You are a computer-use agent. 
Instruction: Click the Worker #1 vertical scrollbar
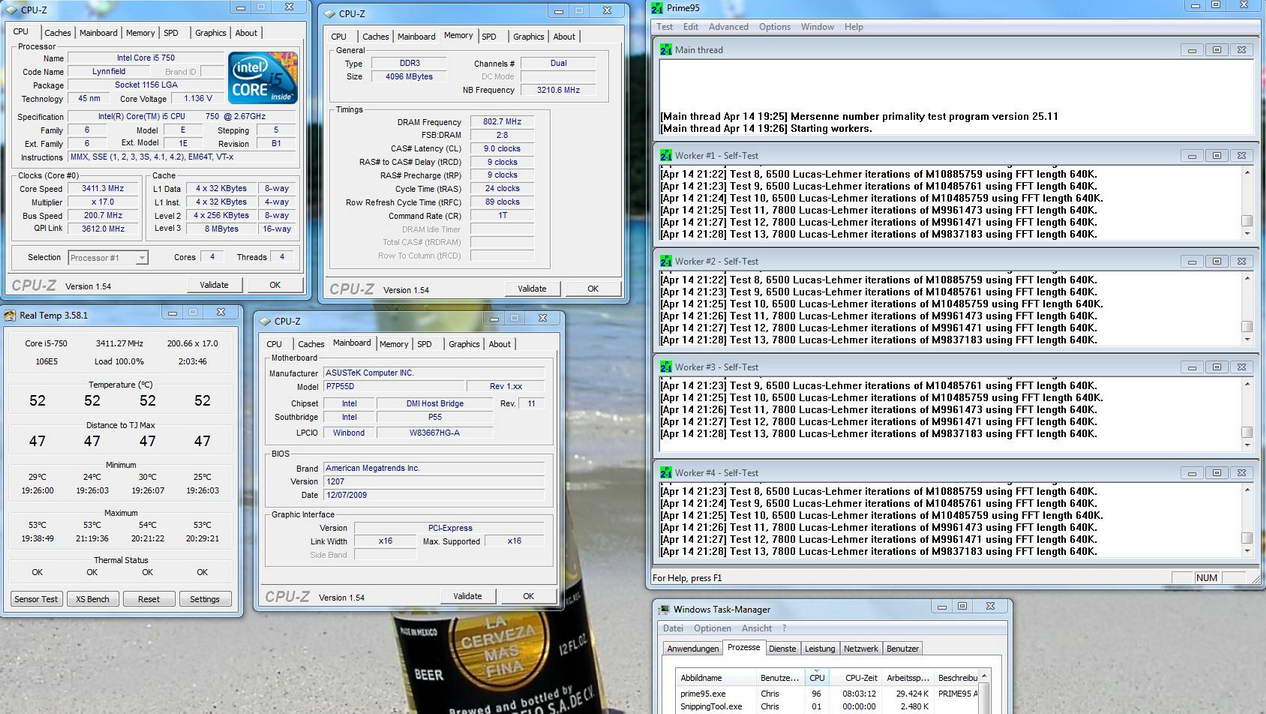point(1246,204)
